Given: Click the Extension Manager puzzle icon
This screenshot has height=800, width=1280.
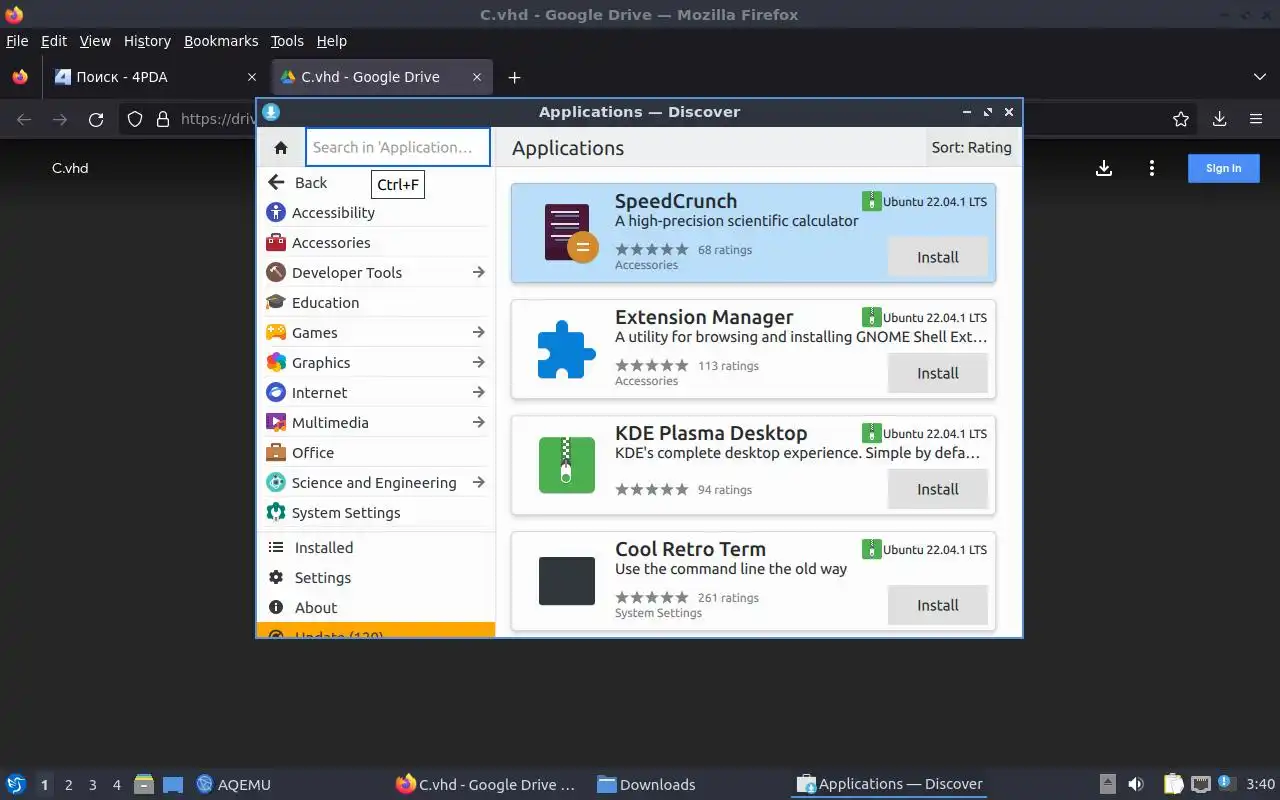Looking at the screenshot, I should (x=567, y=349).
